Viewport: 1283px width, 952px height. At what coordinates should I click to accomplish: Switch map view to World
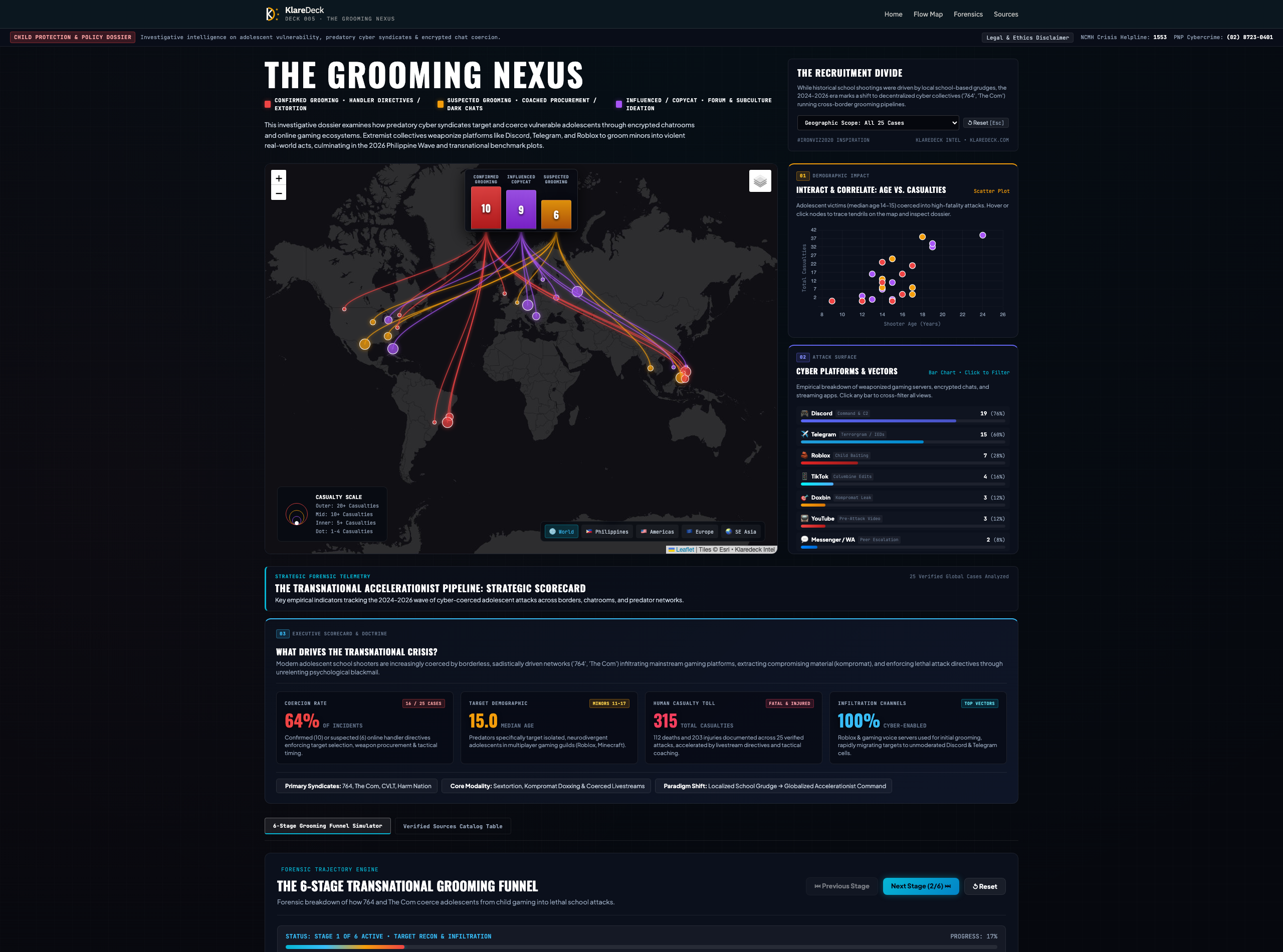point(561,531)
